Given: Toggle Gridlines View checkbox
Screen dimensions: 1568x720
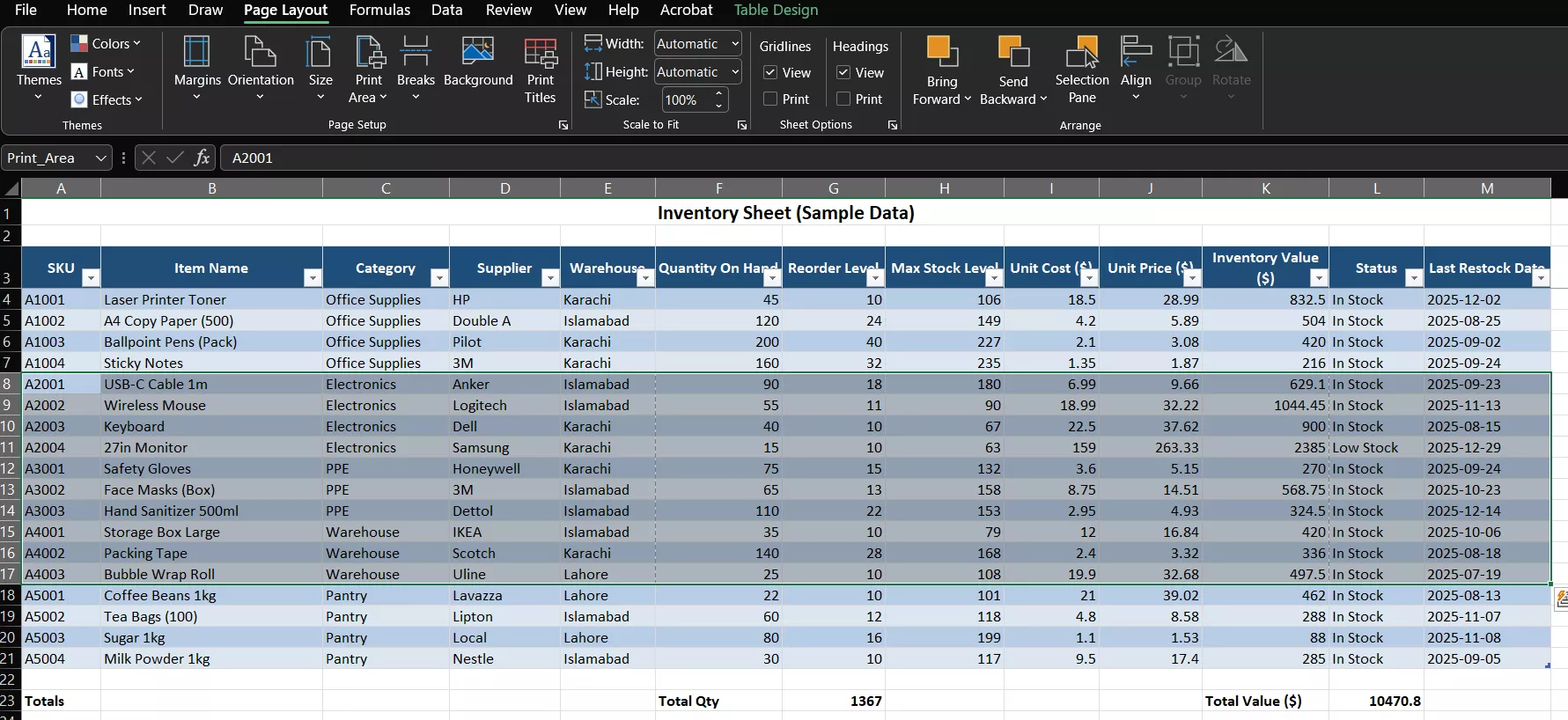Looking at the screenshot, I should [770, 72].
